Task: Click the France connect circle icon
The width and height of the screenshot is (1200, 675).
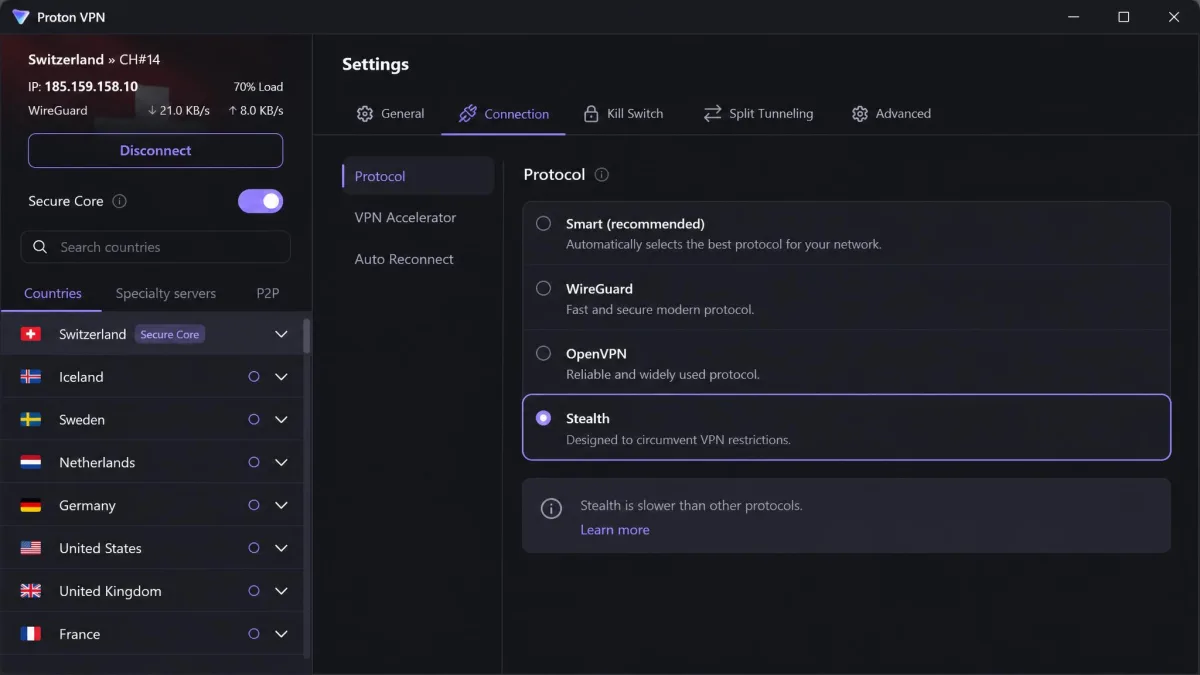Action: pos(254,634)
